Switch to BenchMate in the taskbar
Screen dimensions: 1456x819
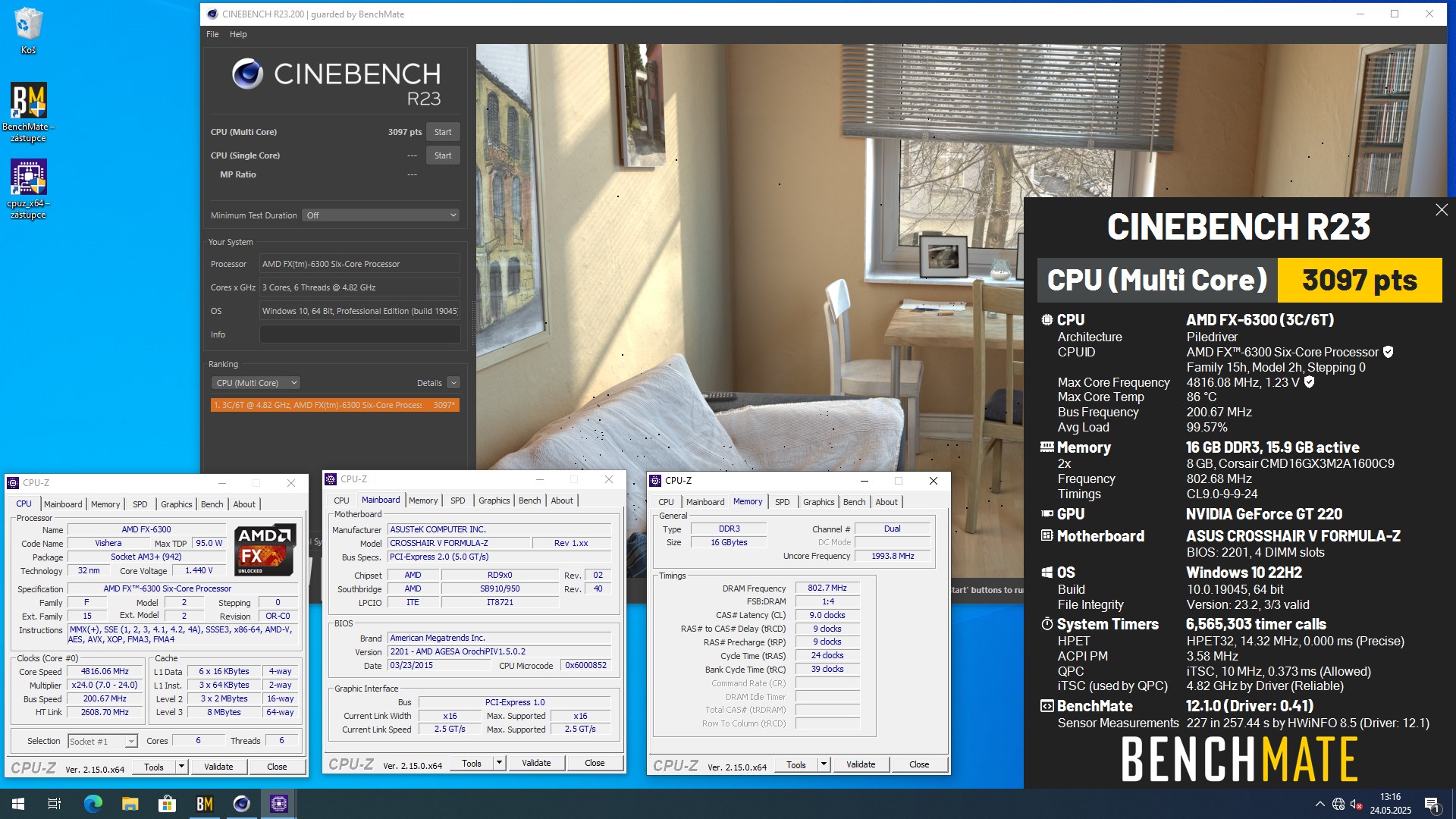pyautogui.click(x=204, y=804)
